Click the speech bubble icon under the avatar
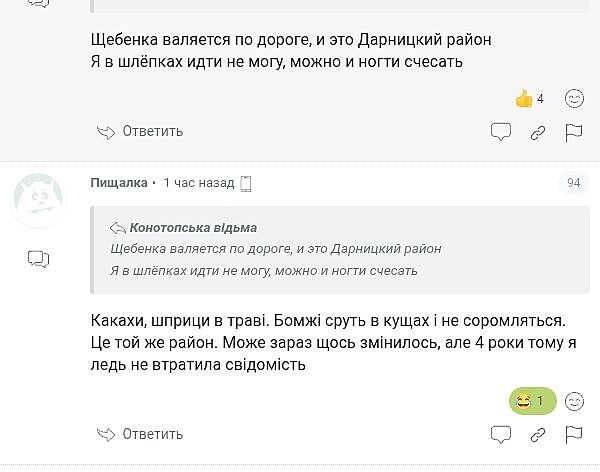This screenshot has height=472, width=600. pos(38,259)
